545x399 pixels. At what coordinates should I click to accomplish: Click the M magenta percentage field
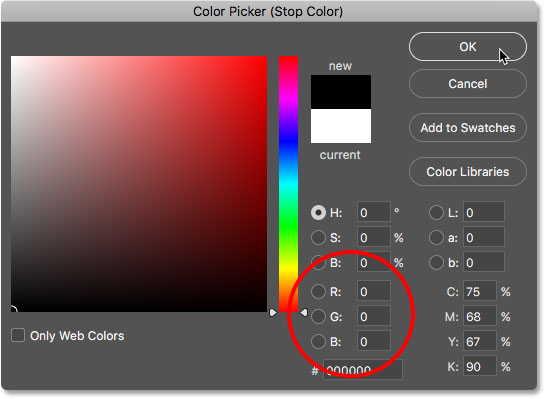(480, 316)
